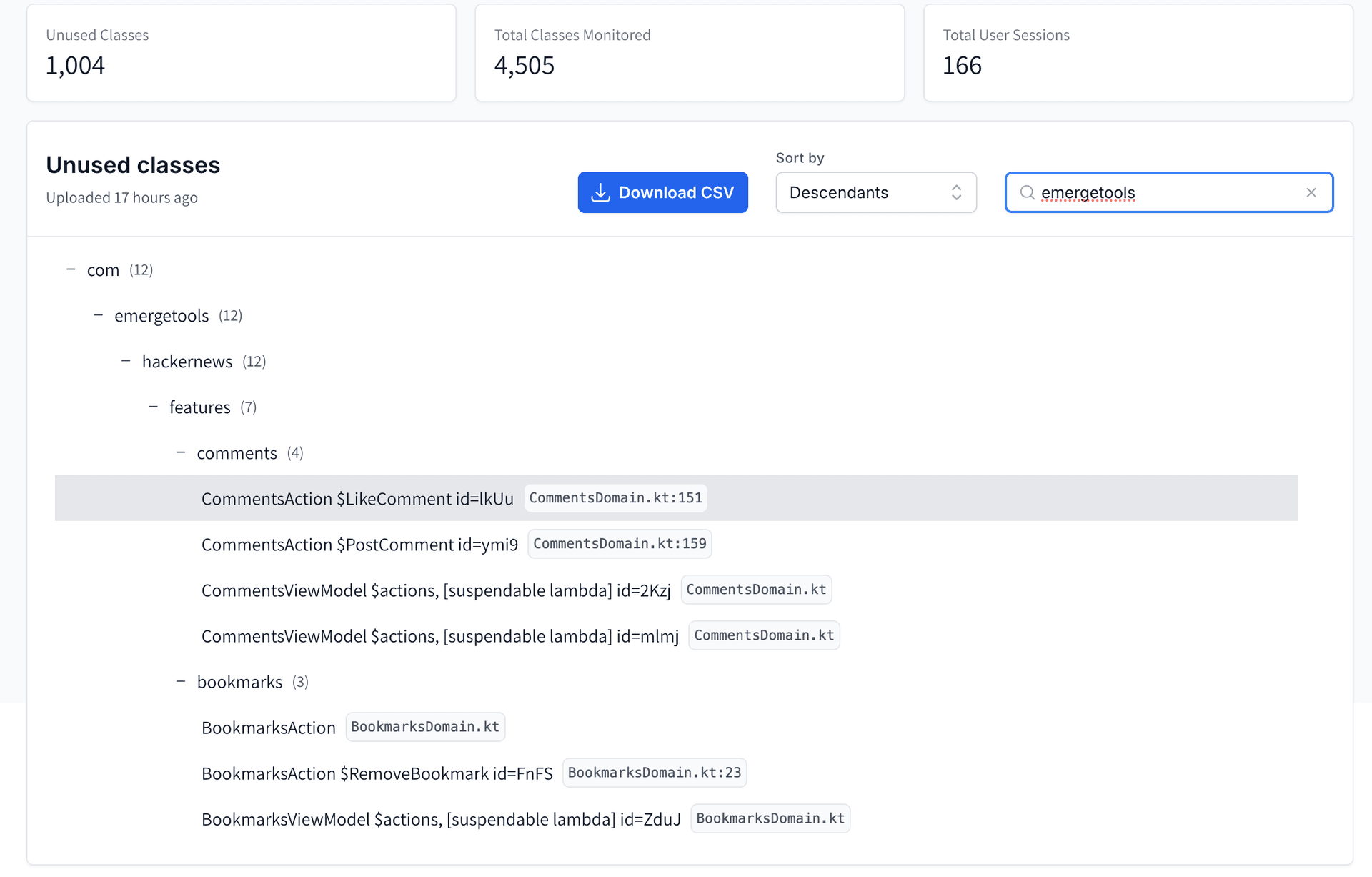Select the Unused Classes 1,004 stat card
Screen dimensions: 1372x877
(x=241, y=52)
